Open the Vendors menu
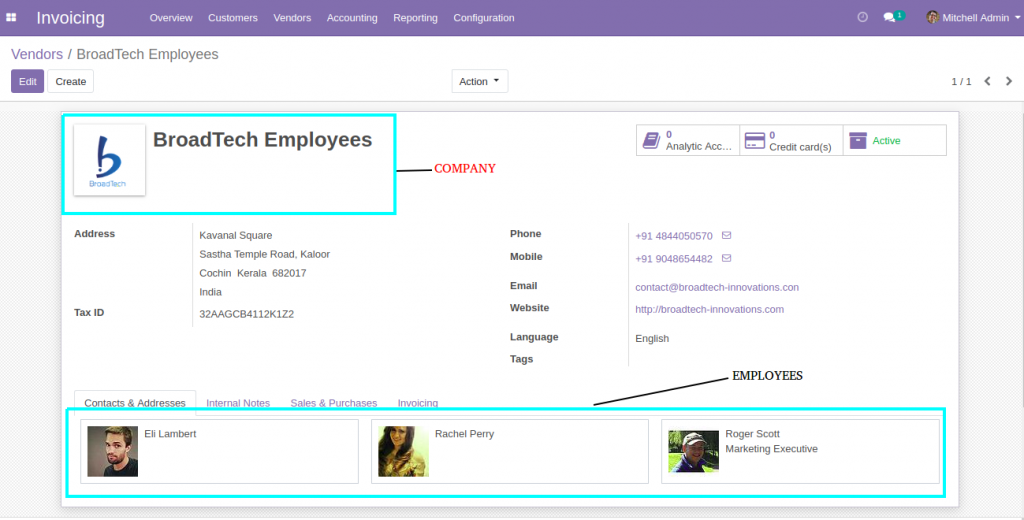1024x520 pixels. pyautogui.click(x=292, y=18)
